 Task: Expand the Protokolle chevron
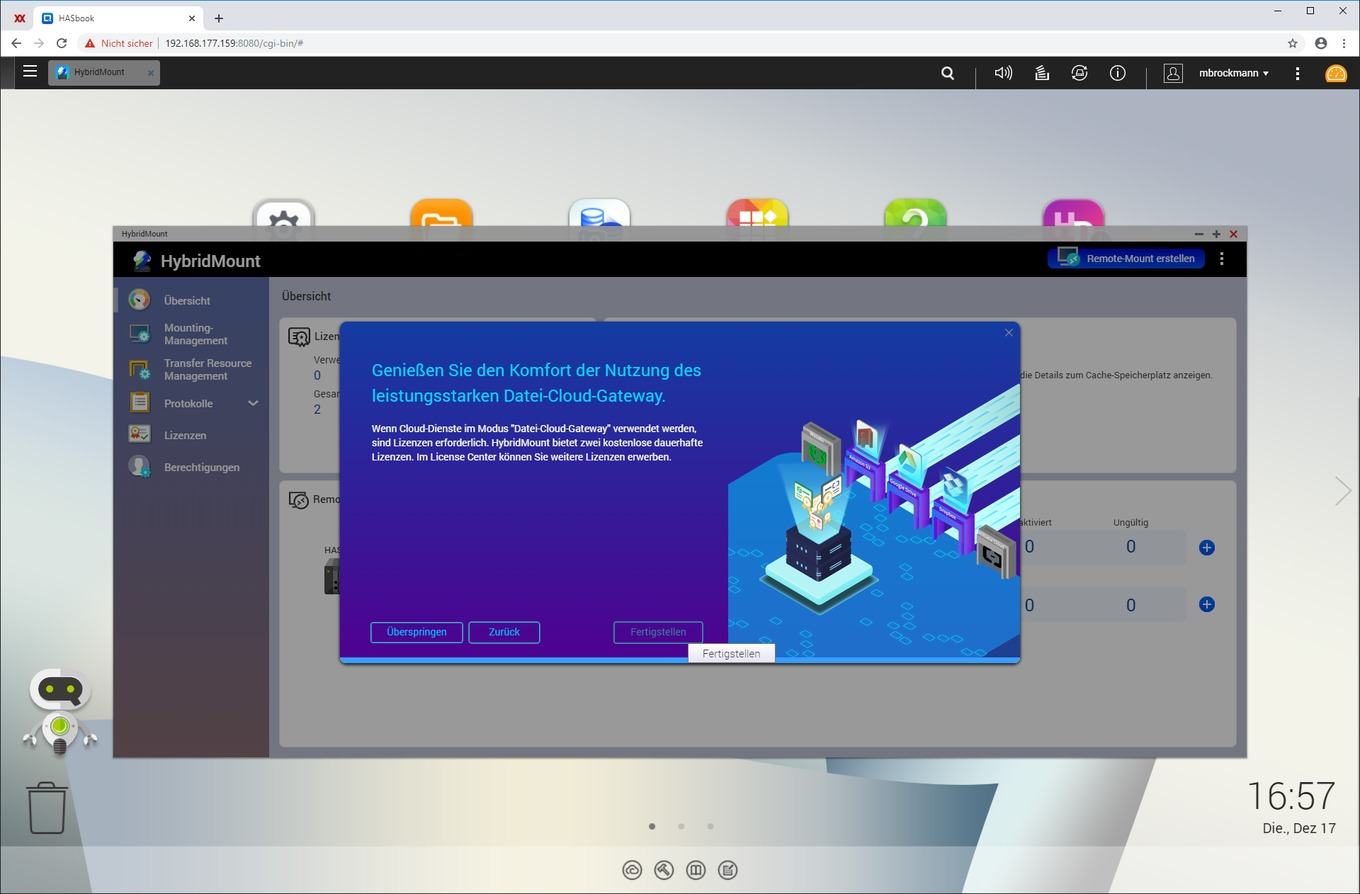253,403
